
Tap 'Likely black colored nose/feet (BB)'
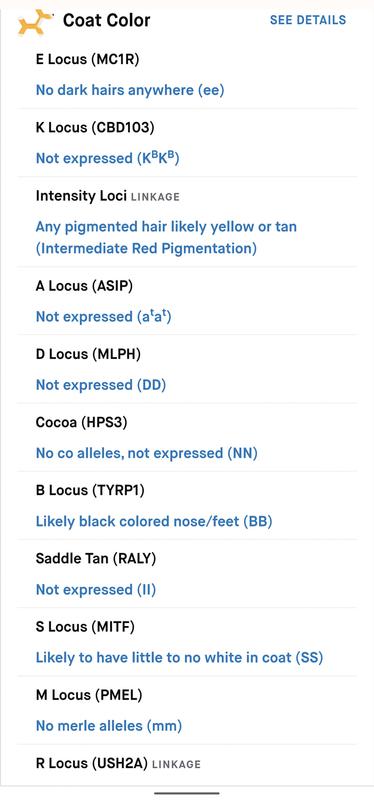click(x=154, y=521)
